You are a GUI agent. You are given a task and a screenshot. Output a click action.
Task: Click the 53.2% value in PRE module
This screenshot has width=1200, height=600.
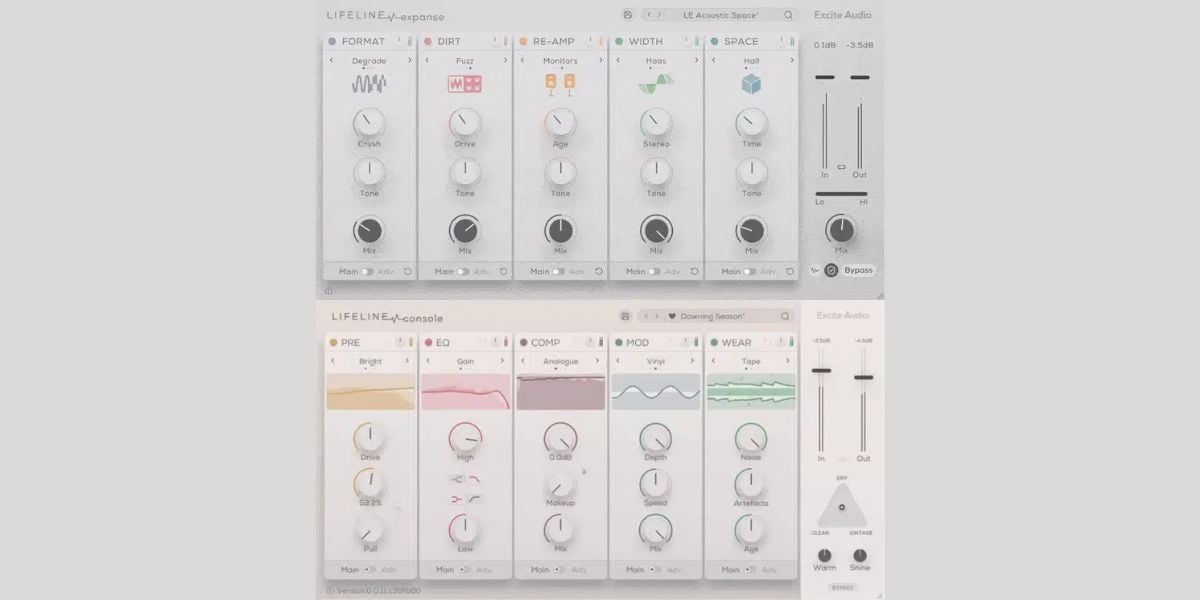tap(370, 505)
